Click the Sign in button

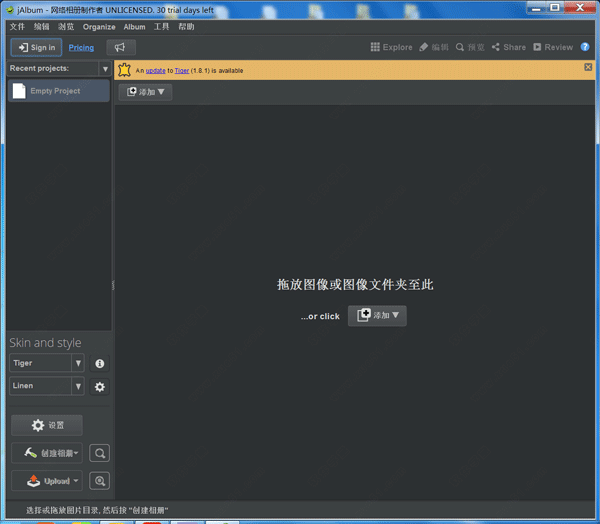click(36, 47)
